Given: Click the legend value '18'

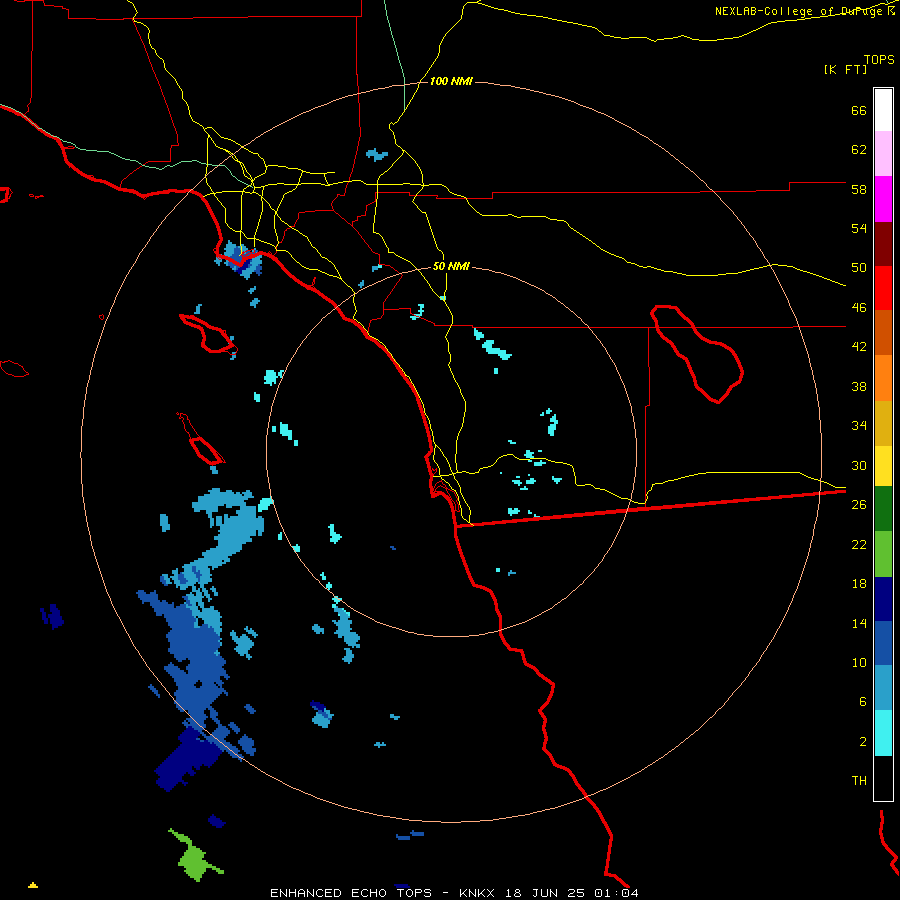Looking at the screenshot, I should pos(859,583).
